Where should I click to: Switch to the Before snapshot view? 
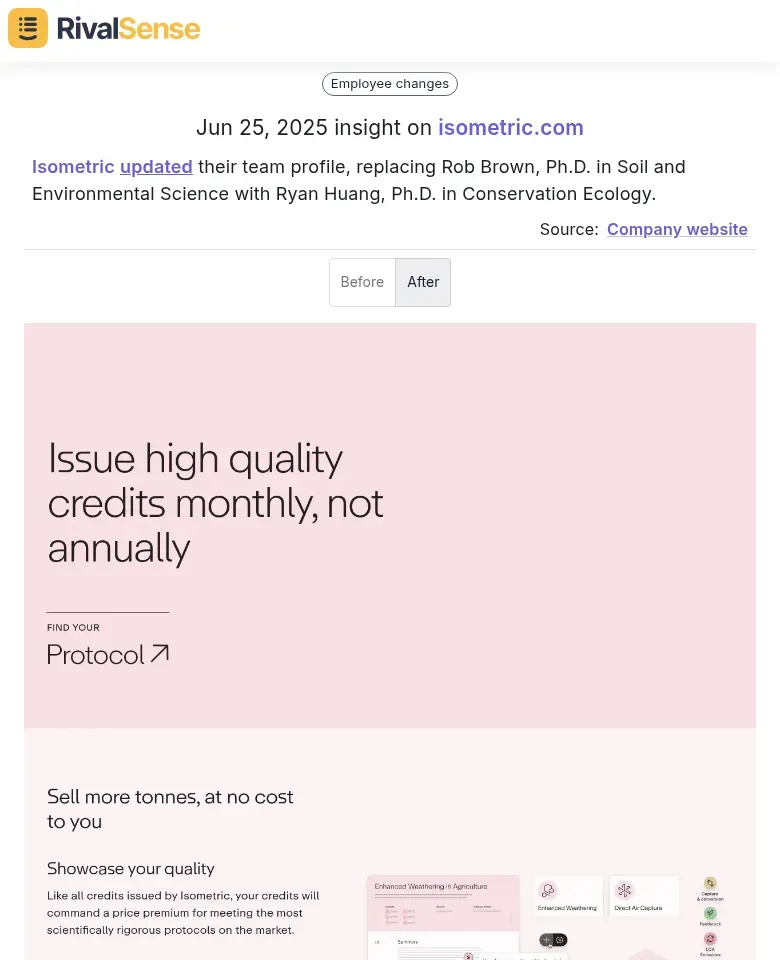(362, 282)
